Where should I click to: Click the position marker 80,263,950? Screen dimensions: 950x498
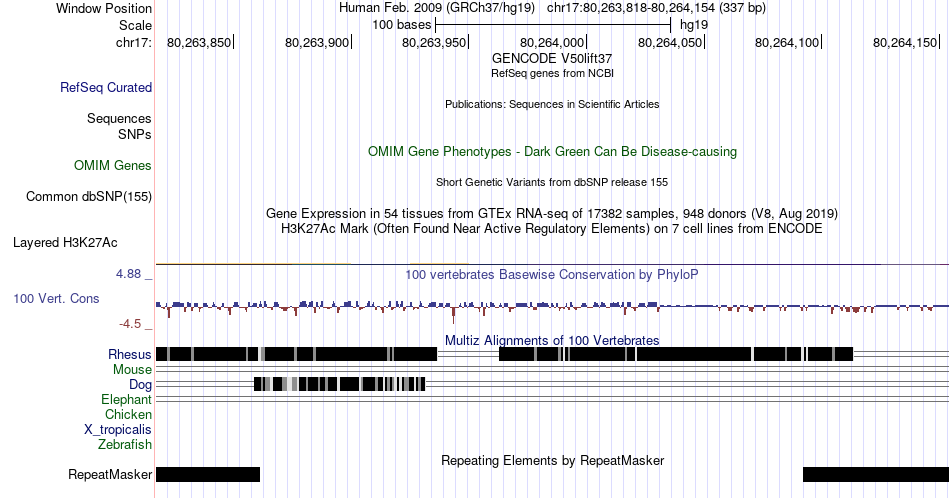pos(435,42)
